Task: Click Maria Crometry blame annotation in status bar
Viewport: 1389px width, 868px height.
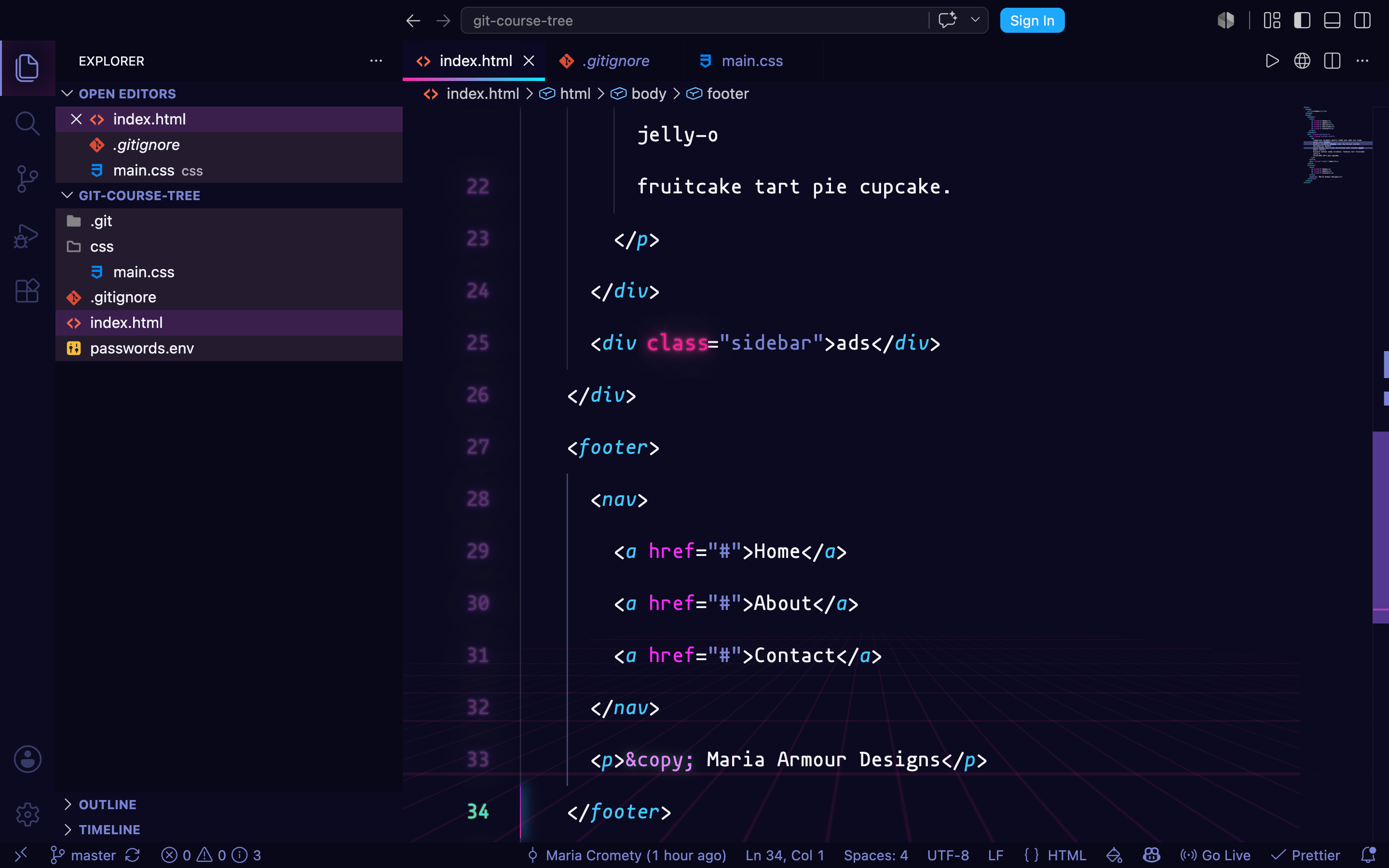Action: [627, 855]
